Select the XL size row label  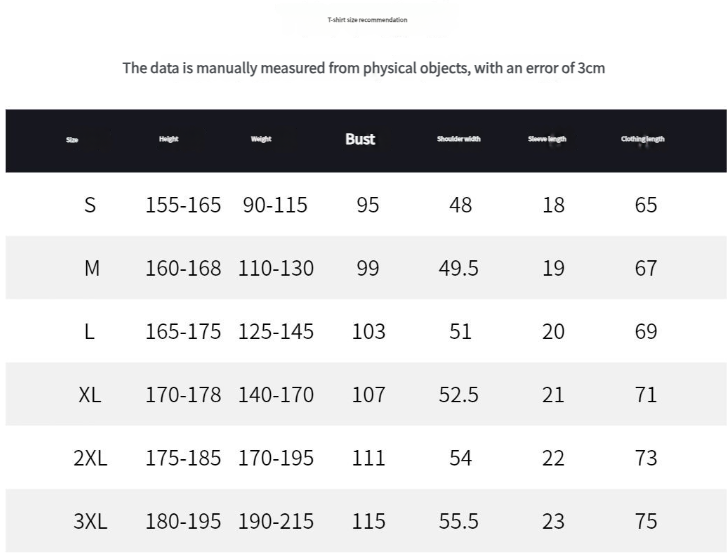tap(89, 395)
